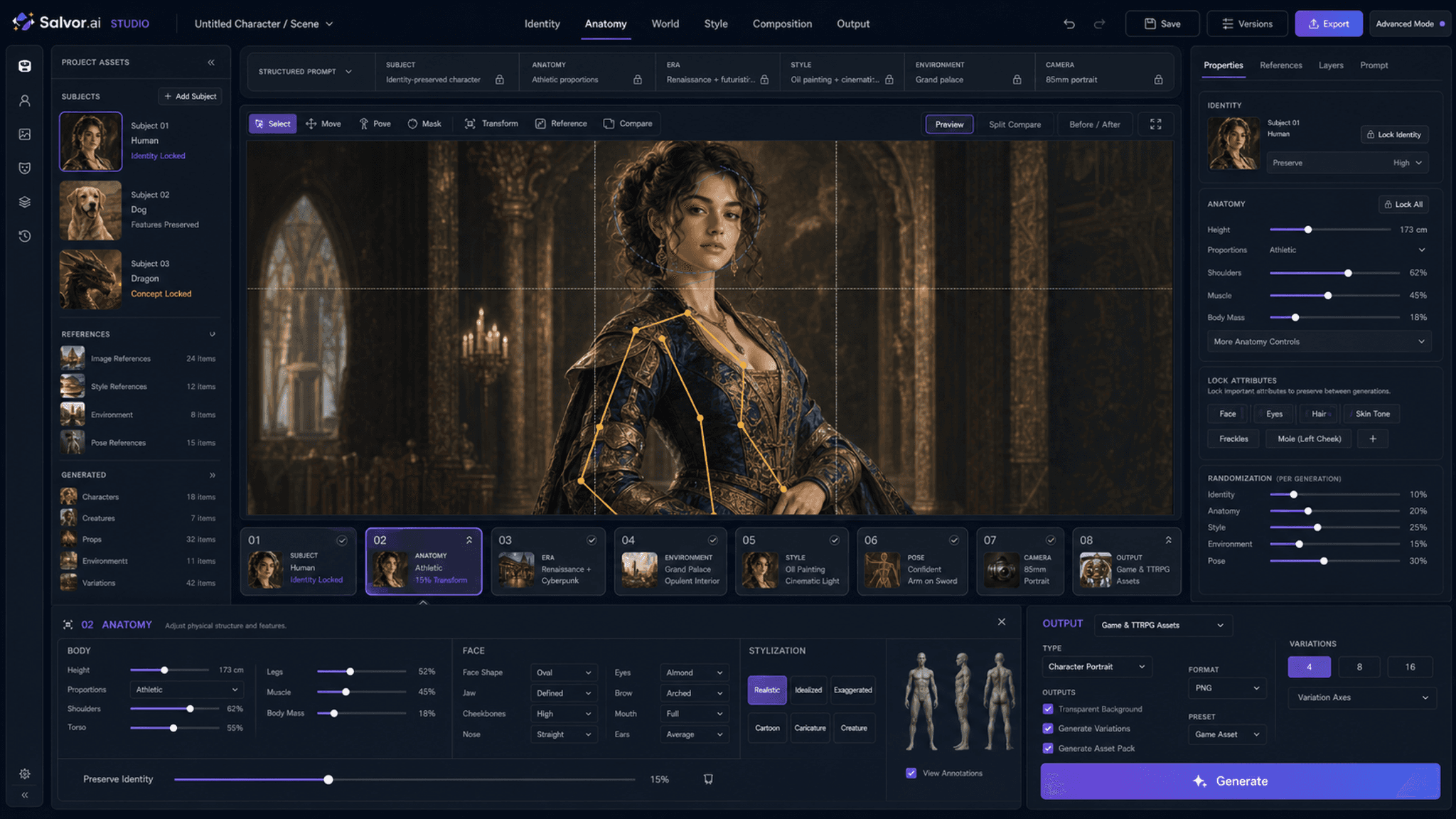Image resolution: width=1456 pixels, height=819 pixels.
Task: Choose Cartoon stylization
Action: coord(767,728)
